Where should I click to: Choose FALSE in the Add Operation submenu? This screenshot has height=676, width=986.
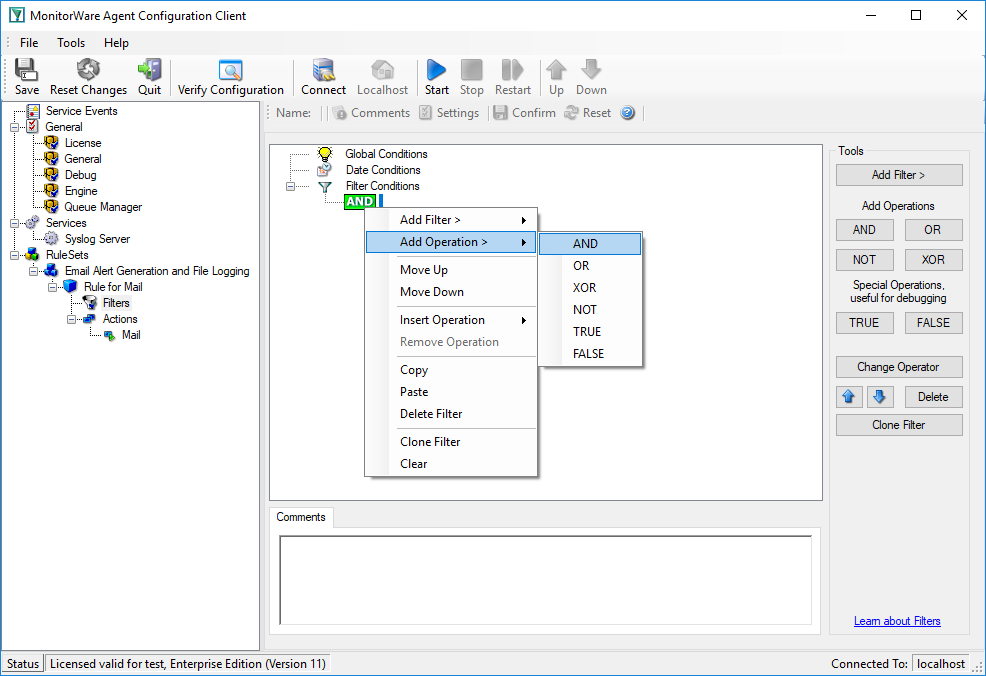(x=590, y=354)
